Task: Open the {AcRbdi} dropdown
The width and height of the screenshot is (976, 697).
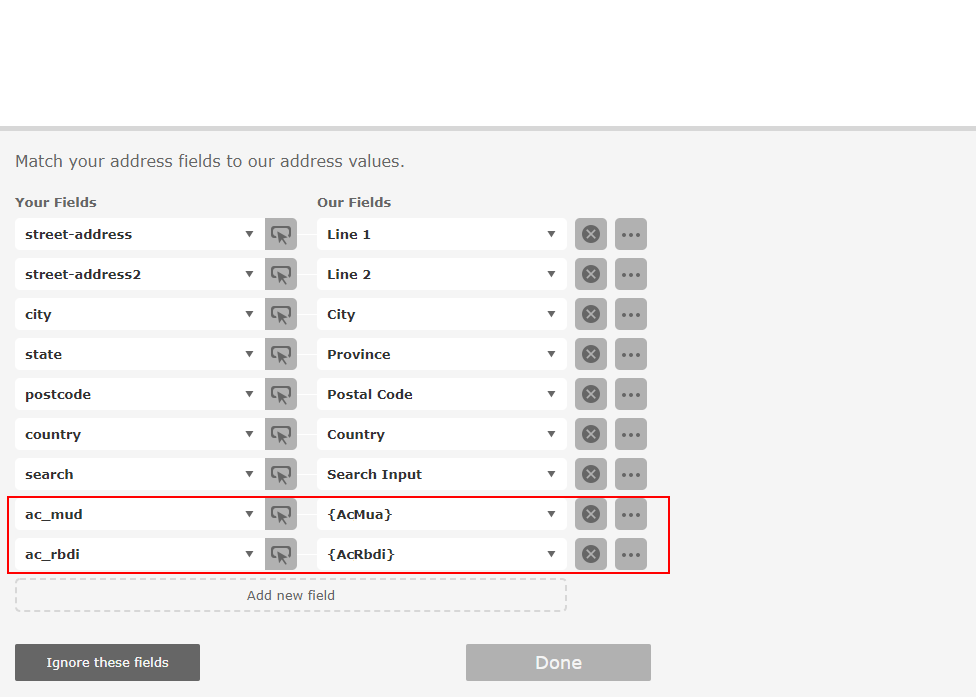Action: tap(442, 554)
